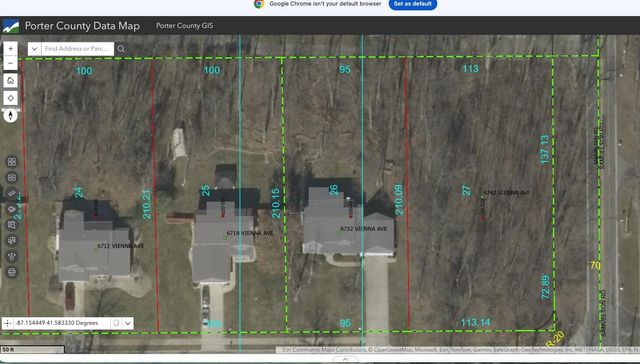Return map to default home extent
The width and height of the screenshot is (640, 364).
coord(11,81)
